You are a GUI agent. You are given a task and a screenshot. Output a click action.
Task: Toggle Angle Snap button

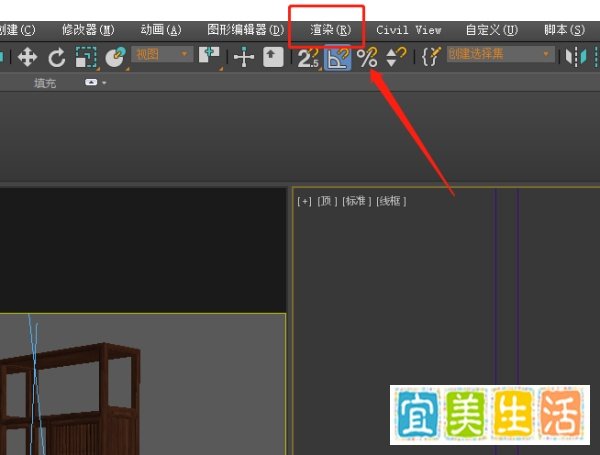click(338, 57)
